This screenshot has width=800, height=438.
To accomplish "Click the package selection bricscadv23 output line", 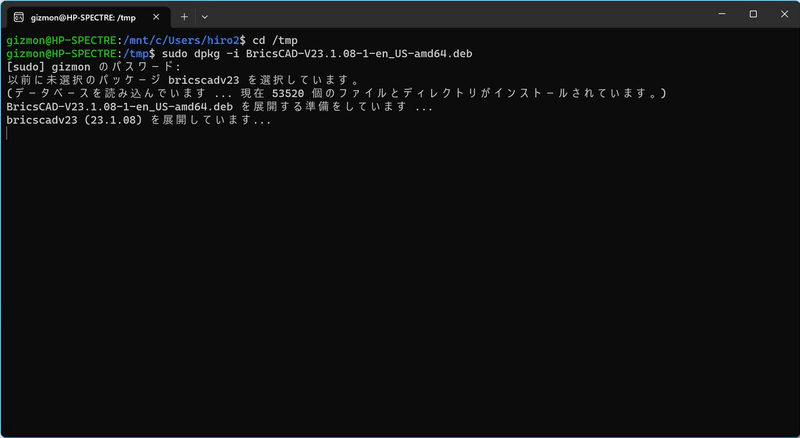I will click(184, 80).
